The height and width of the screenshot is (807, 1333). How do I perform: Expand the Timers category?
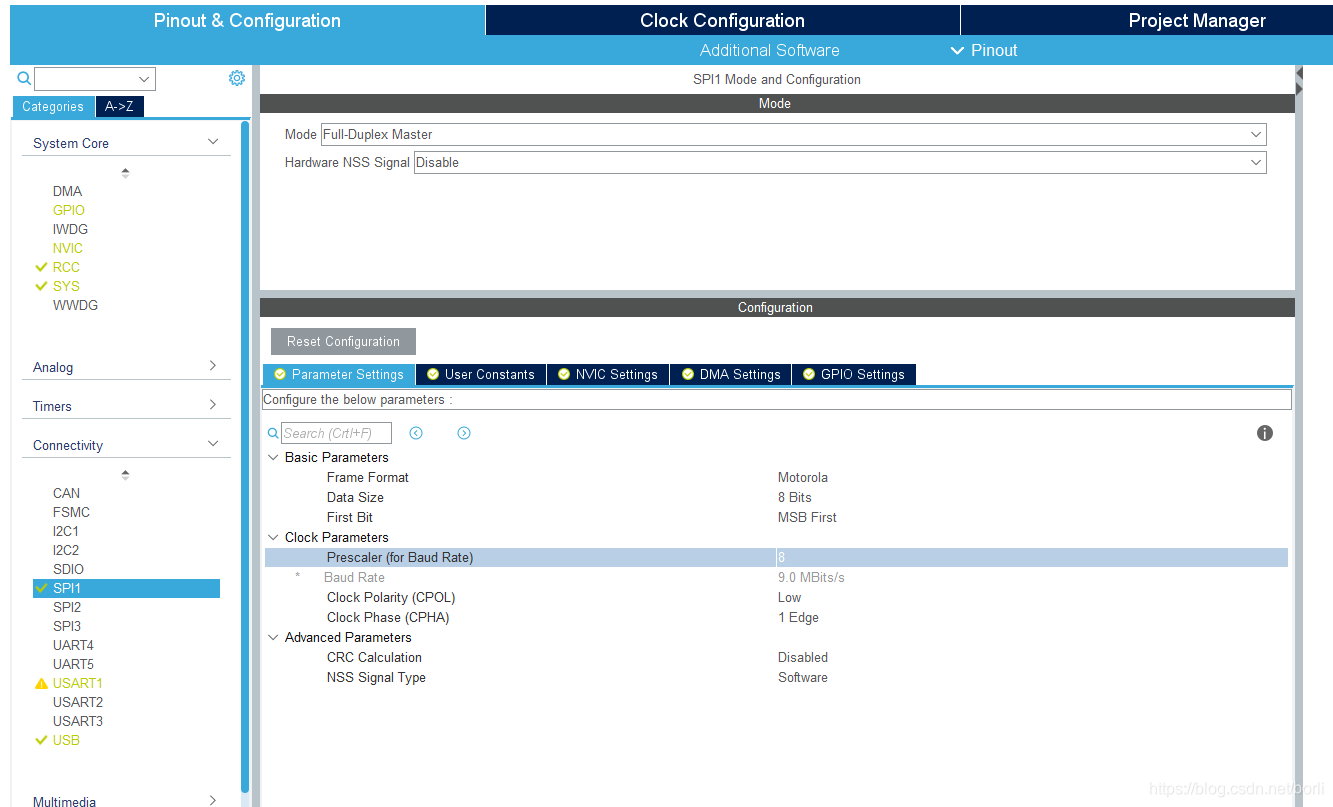point(213,405)
